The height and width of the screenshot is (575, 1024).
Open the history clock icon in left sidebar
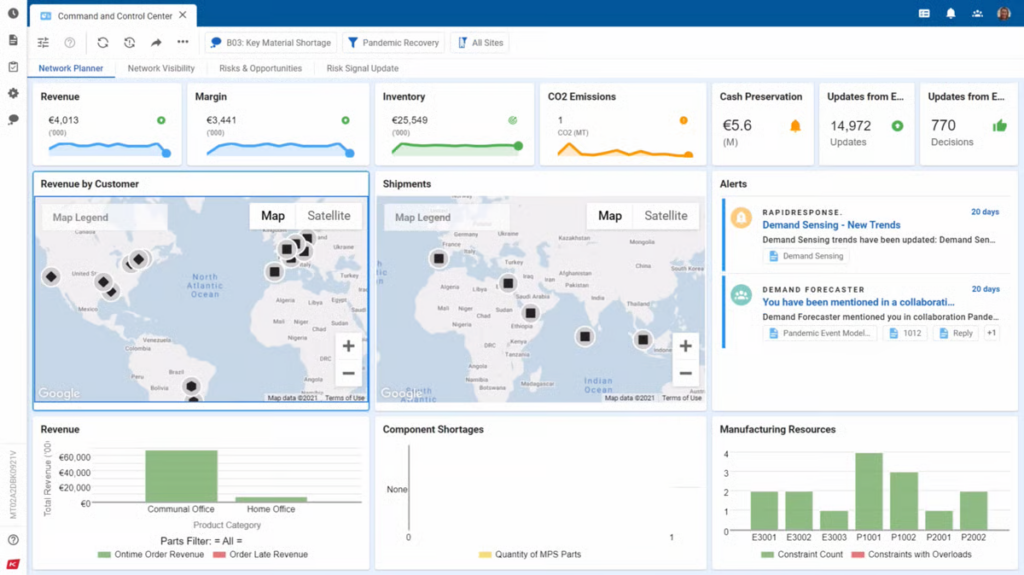click(x=13, y=14)
